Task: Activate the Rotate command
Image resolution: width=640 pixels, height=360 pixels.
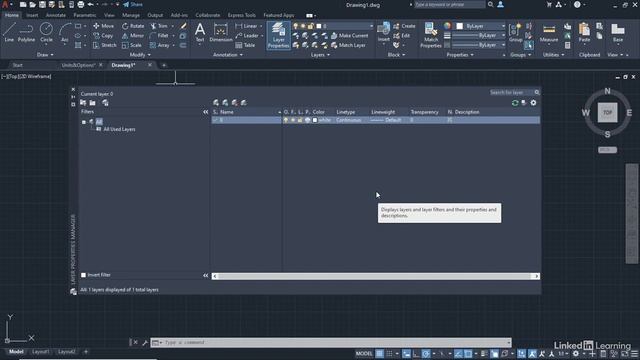Action: tap(133, 26)
